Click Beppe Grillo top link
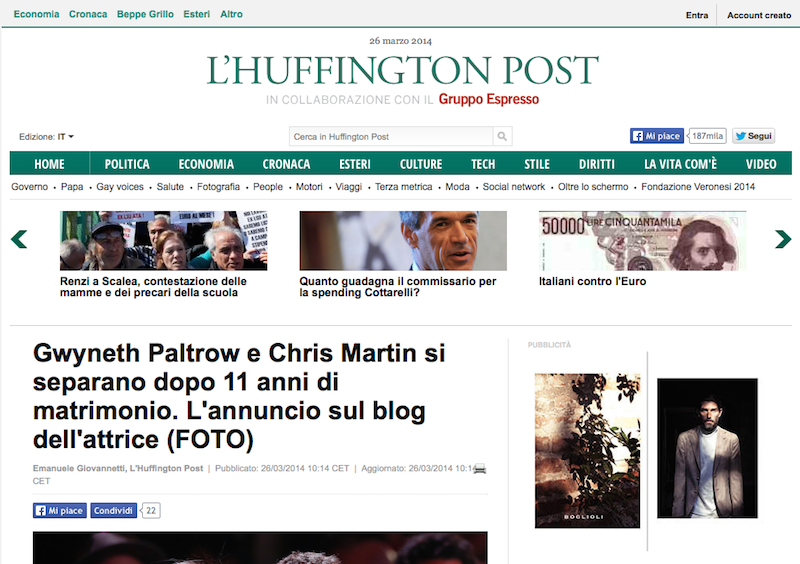 (x=145, y=14)
